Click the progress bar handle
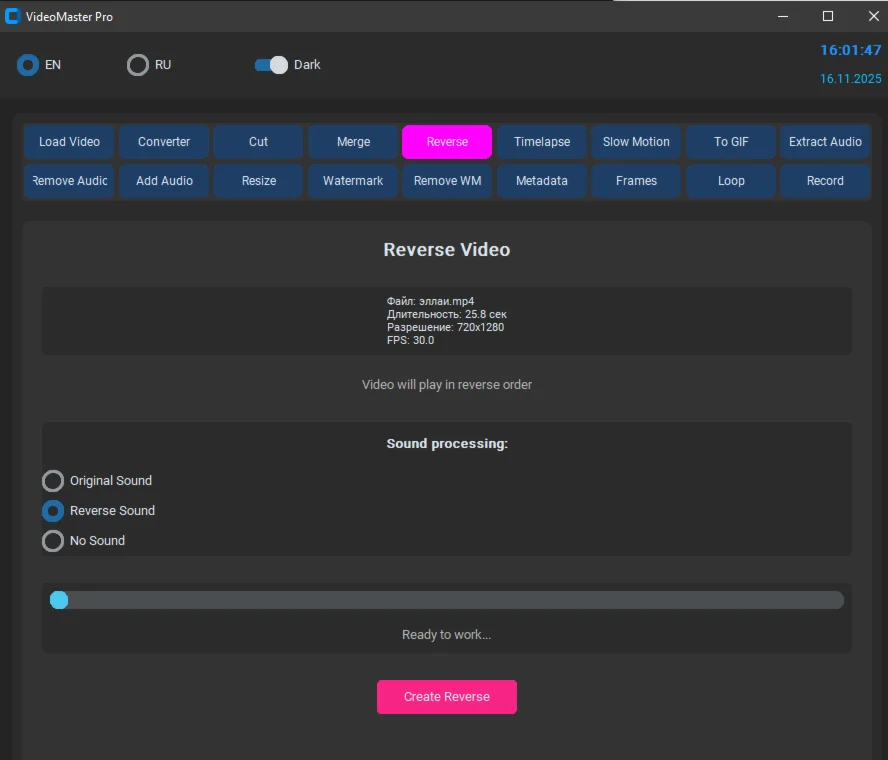888x760 pixels. coord(59,600)
